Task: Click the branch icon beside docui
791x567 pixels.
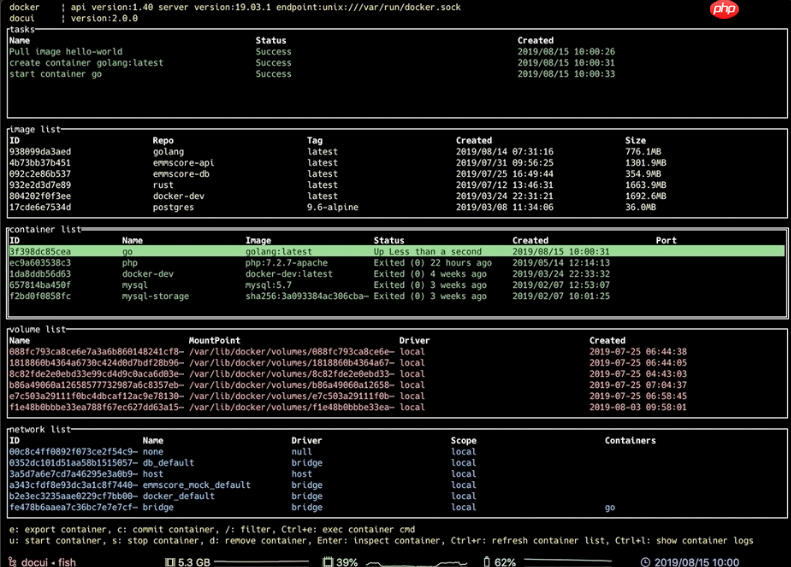Action: coord(13,562)
